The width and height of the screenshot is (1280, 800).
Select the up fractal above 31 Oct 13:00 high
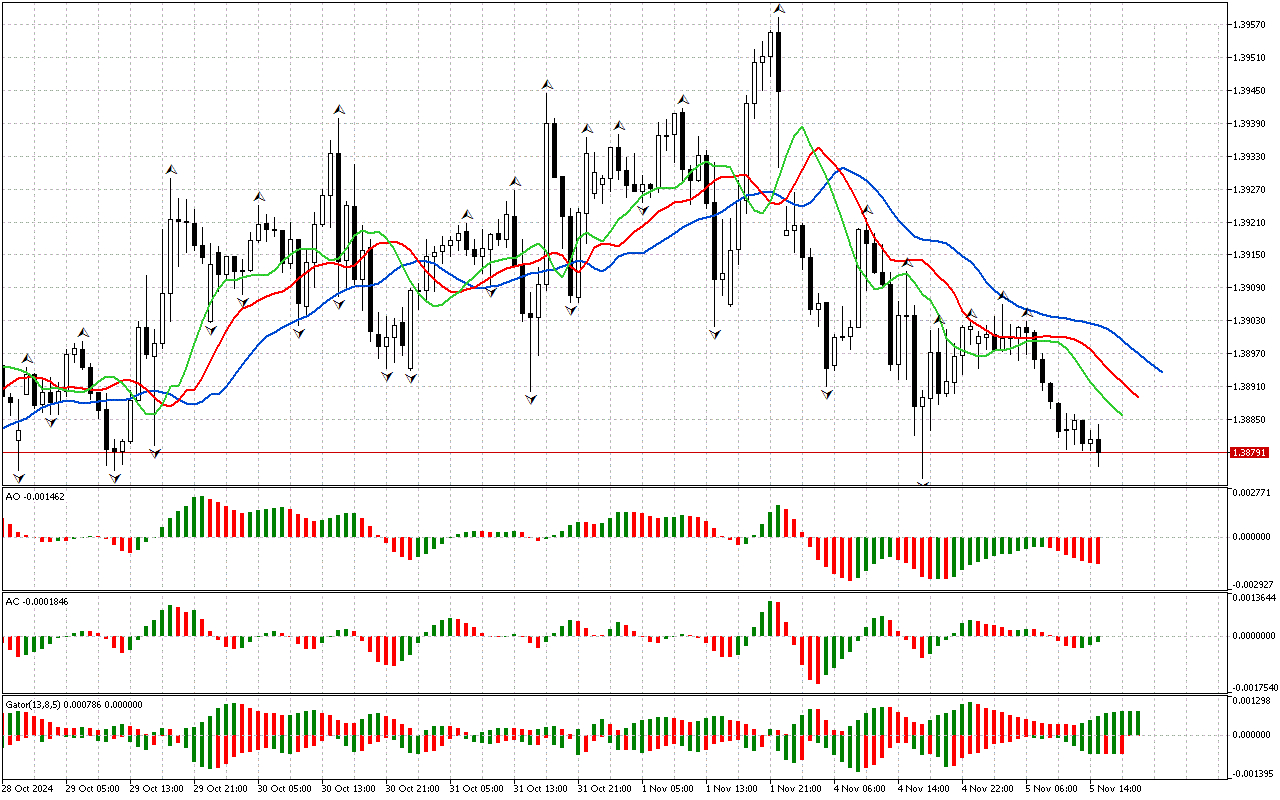click(547, 85)
